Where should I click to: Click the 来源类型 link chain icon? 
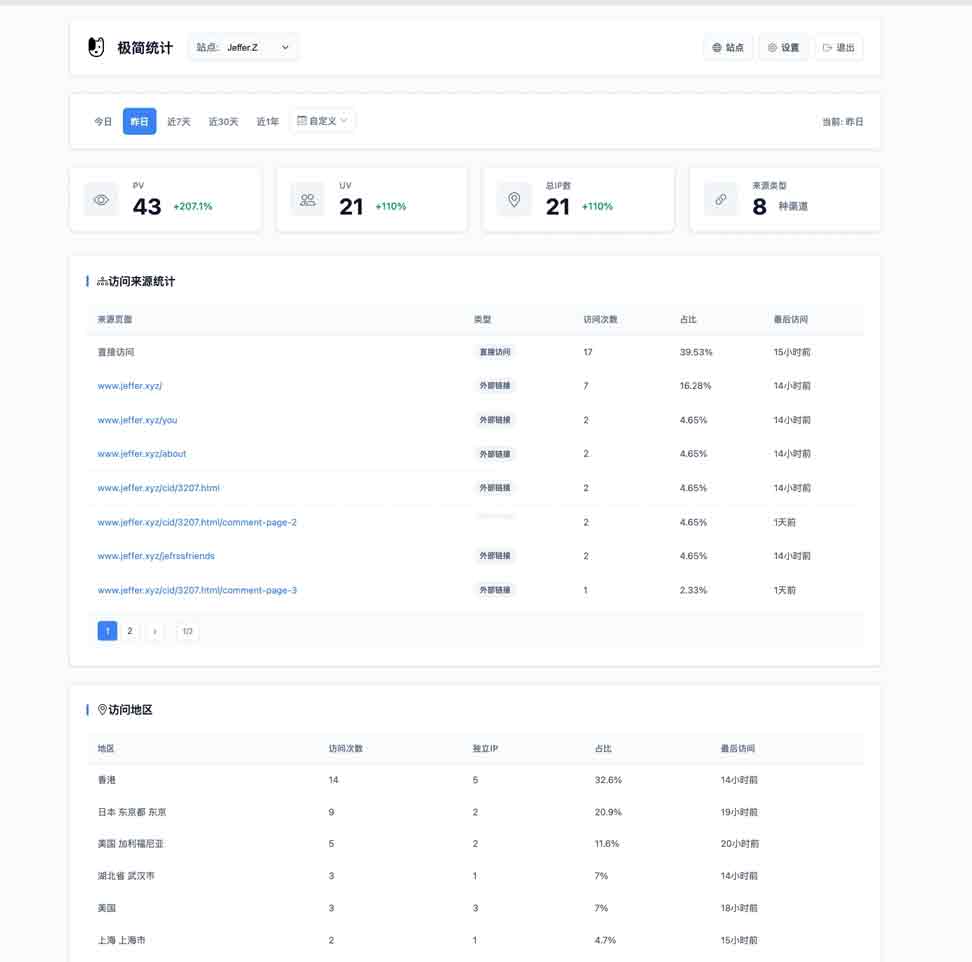[x=720, y=200]
